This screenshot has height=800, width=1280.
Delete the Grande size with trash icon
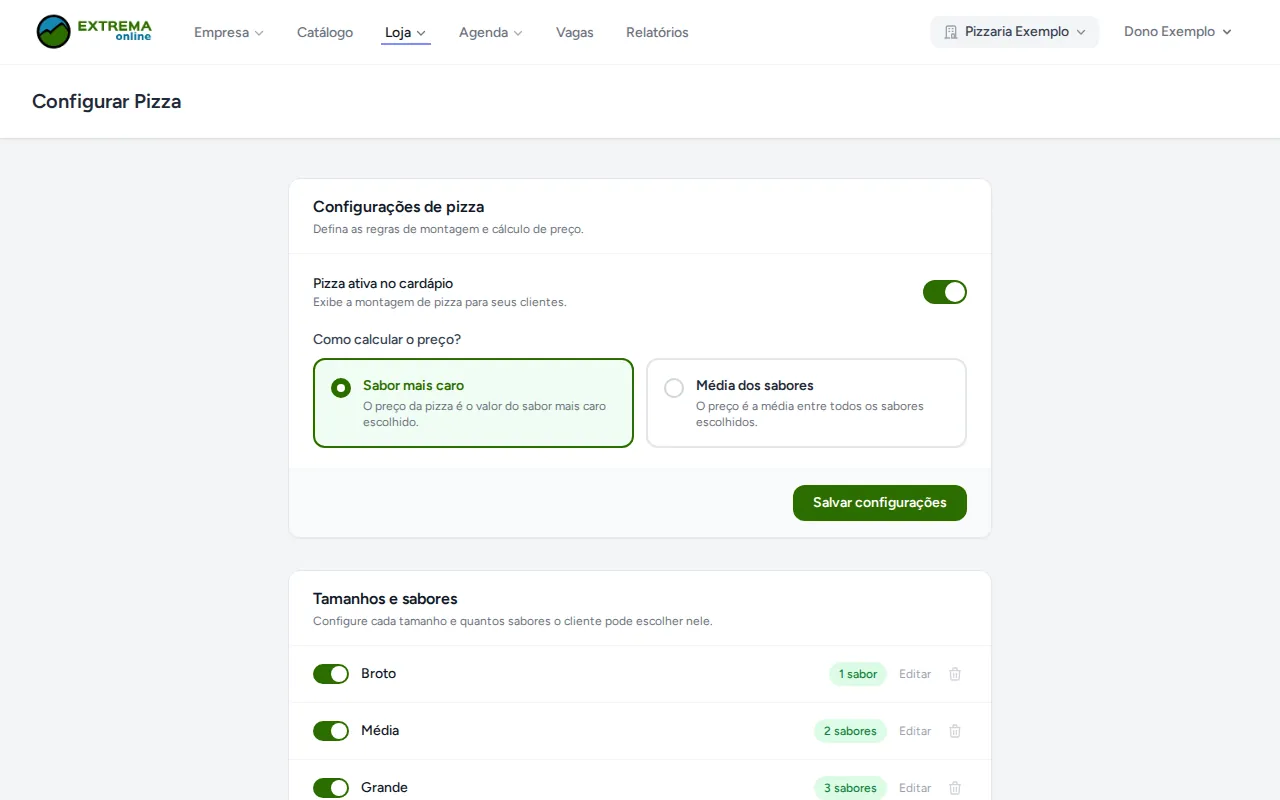pos(955,788)
